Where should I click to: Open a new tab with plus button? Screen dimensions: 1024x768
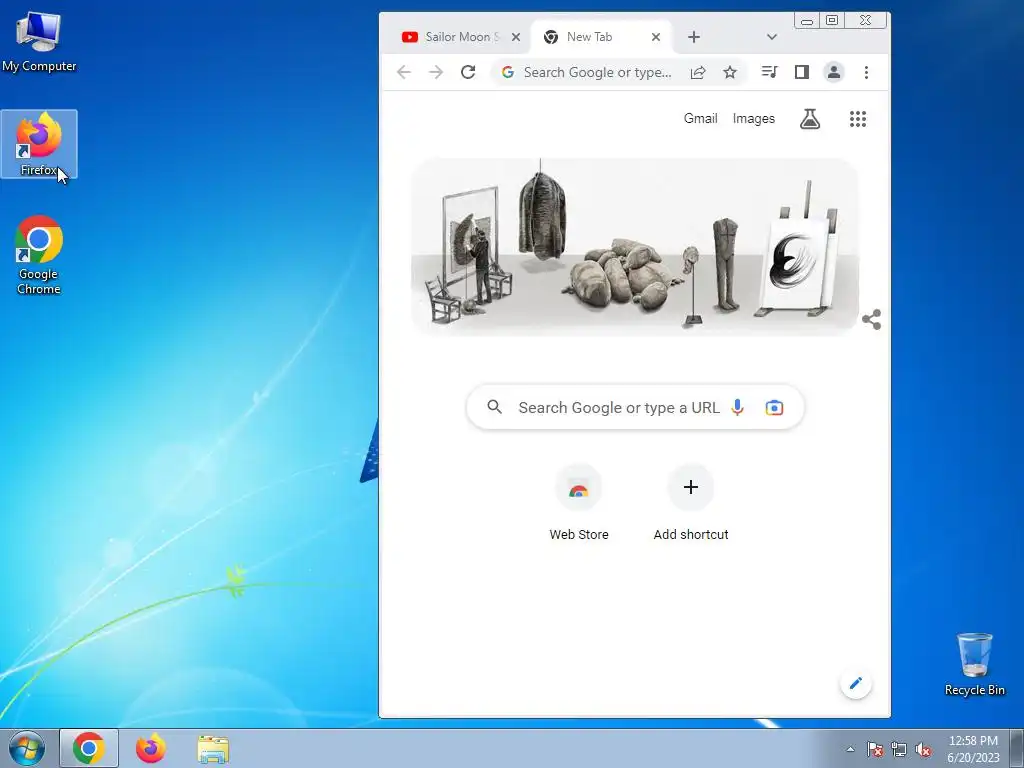coord(694,37)
